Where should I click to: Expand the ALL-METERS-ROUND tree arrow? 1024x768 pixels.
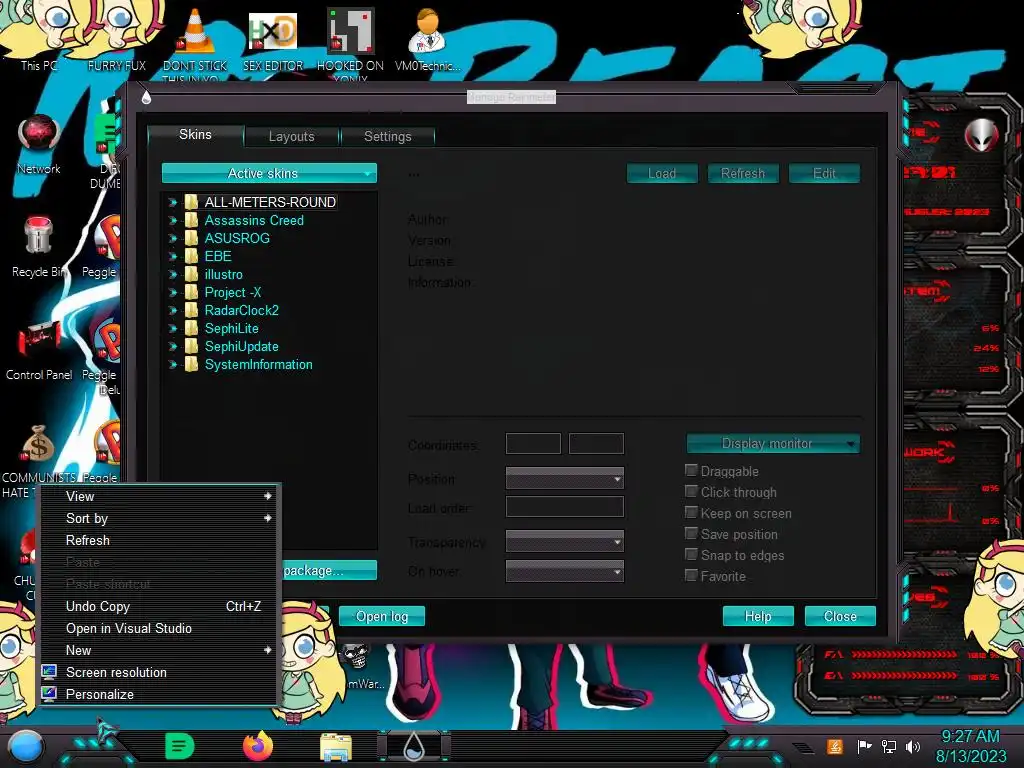173,202
